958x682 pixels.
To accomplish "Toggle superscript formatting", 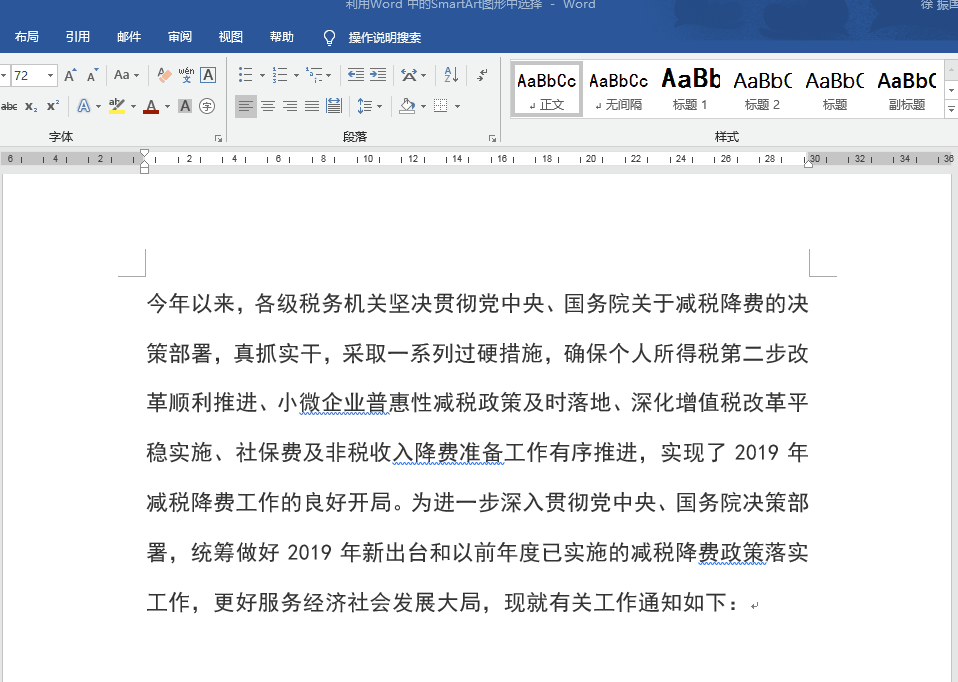I will pyautogui.click(x=53, y=106).
